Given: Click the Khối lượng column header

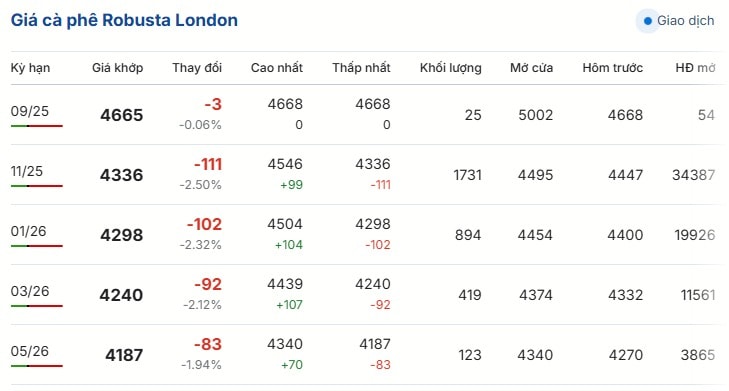Looking at the screenshot, I should pos(451,68).
